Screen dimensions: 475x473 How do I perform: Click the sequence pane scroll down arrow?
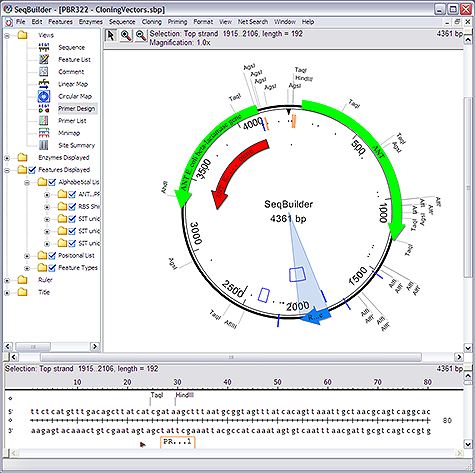pos(468,444)
